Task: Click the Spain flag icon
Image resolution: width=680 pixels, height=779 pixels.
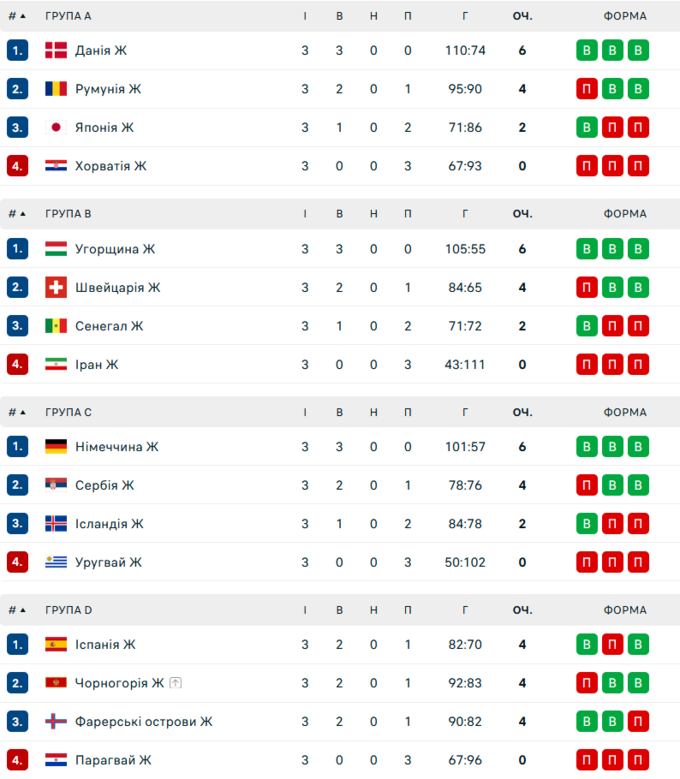Action: tap(56, 645)
